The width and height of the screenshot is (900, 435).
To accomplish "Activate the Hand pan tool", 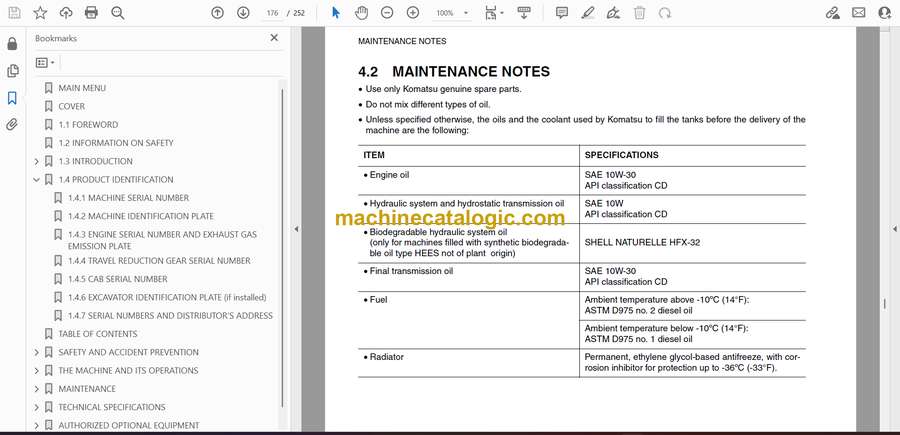I will pos(361,13).
